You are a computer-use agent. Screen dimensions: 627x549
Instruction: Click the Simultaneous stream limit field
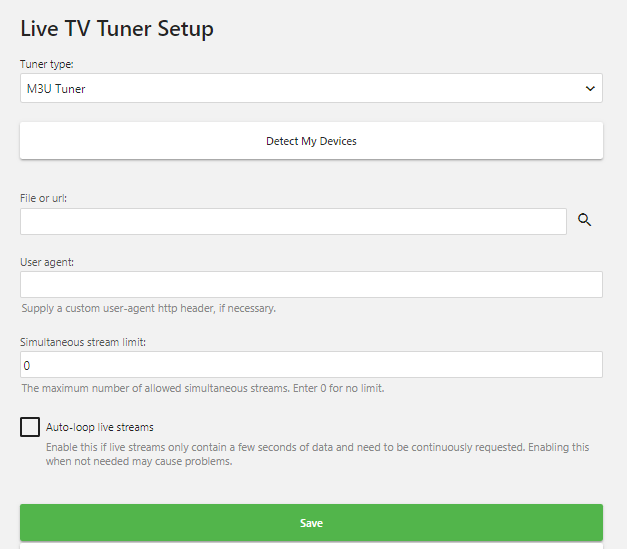tap(311, 364)
